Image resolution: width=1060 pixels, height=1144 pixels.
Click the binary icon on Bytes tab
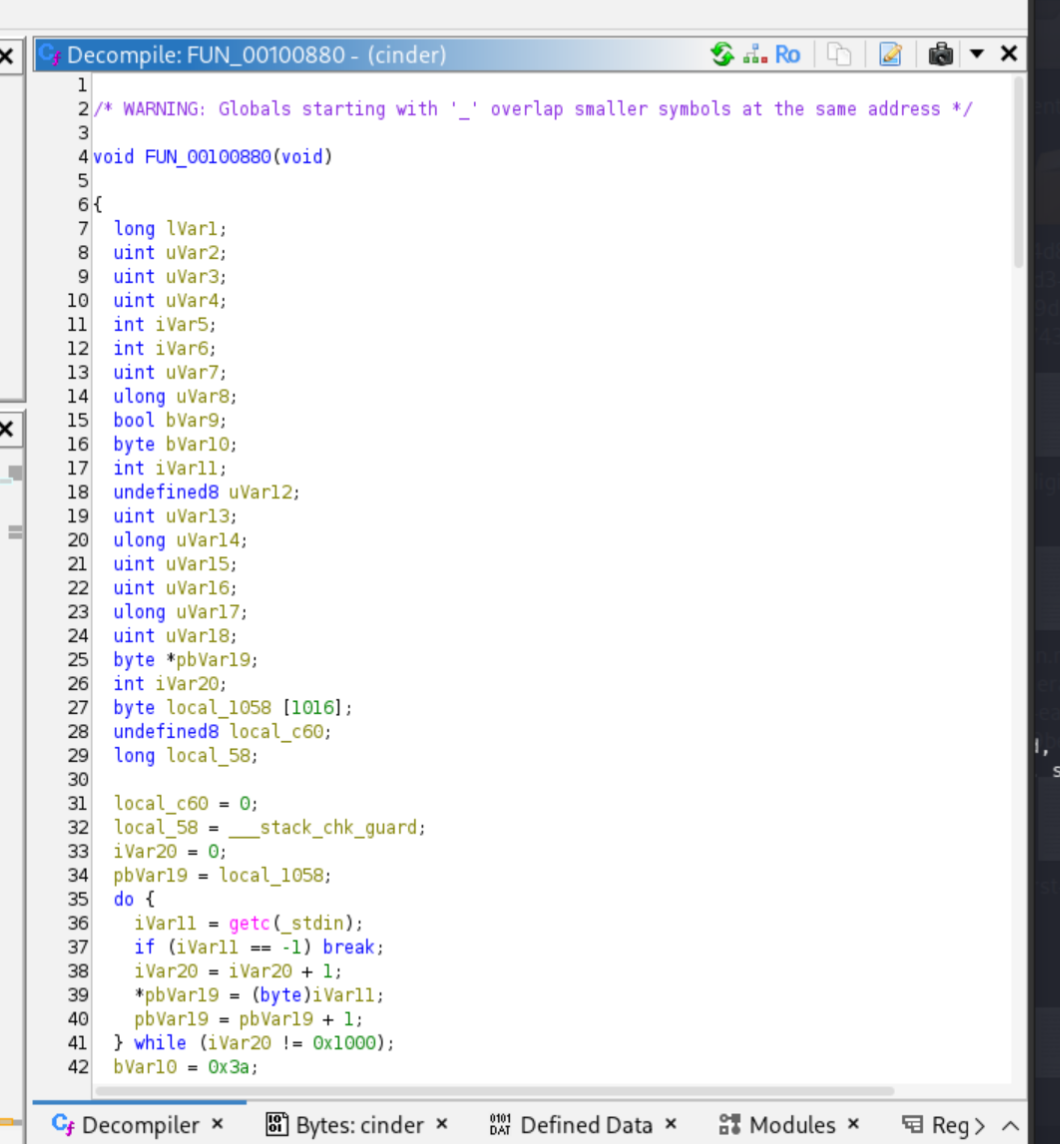click(276, 1124)
